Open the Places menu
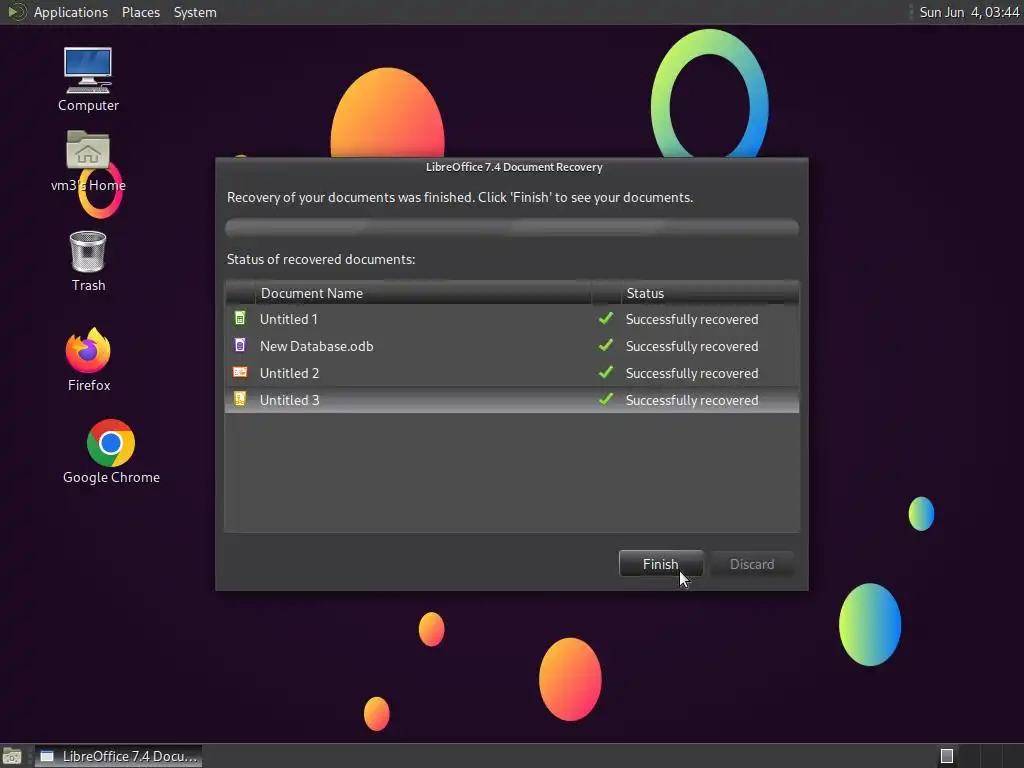This screenshot has width=1024, height=768. point(141,12)
